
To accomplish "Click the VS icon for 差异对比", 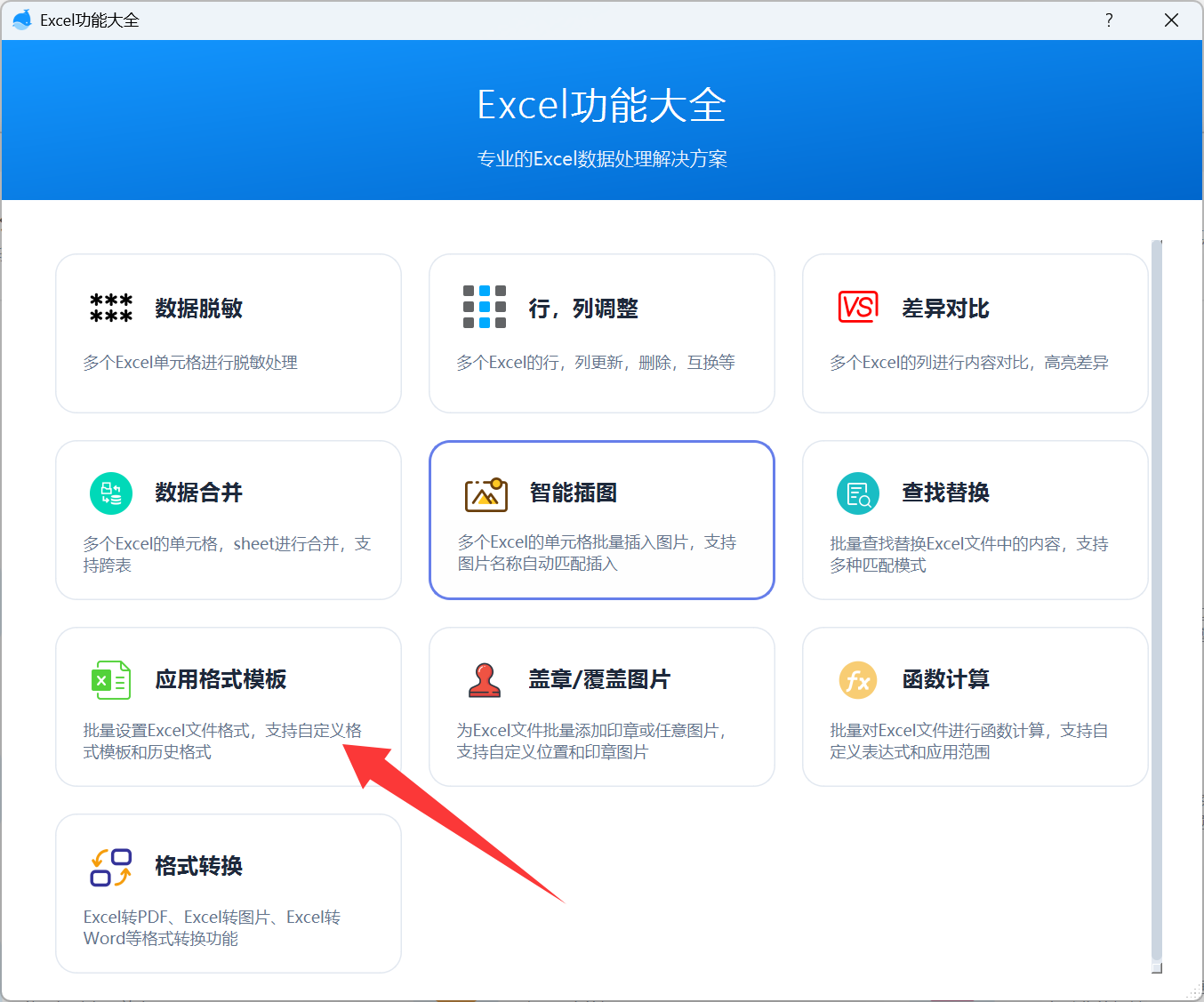I will 858,307.
